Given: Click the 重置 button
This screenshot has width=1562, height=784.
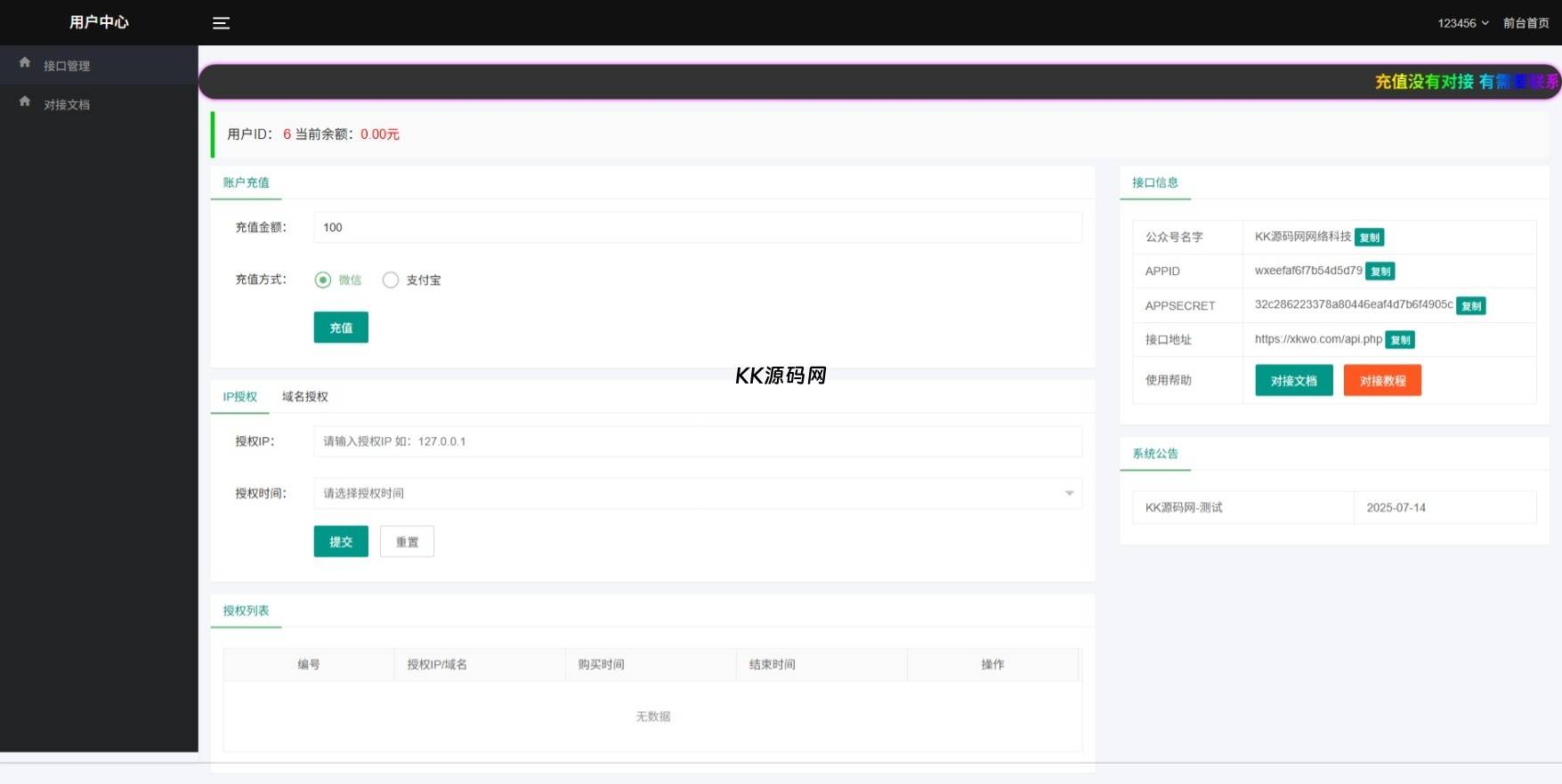Looking at the screenshot, I should (x=407, y=541).
